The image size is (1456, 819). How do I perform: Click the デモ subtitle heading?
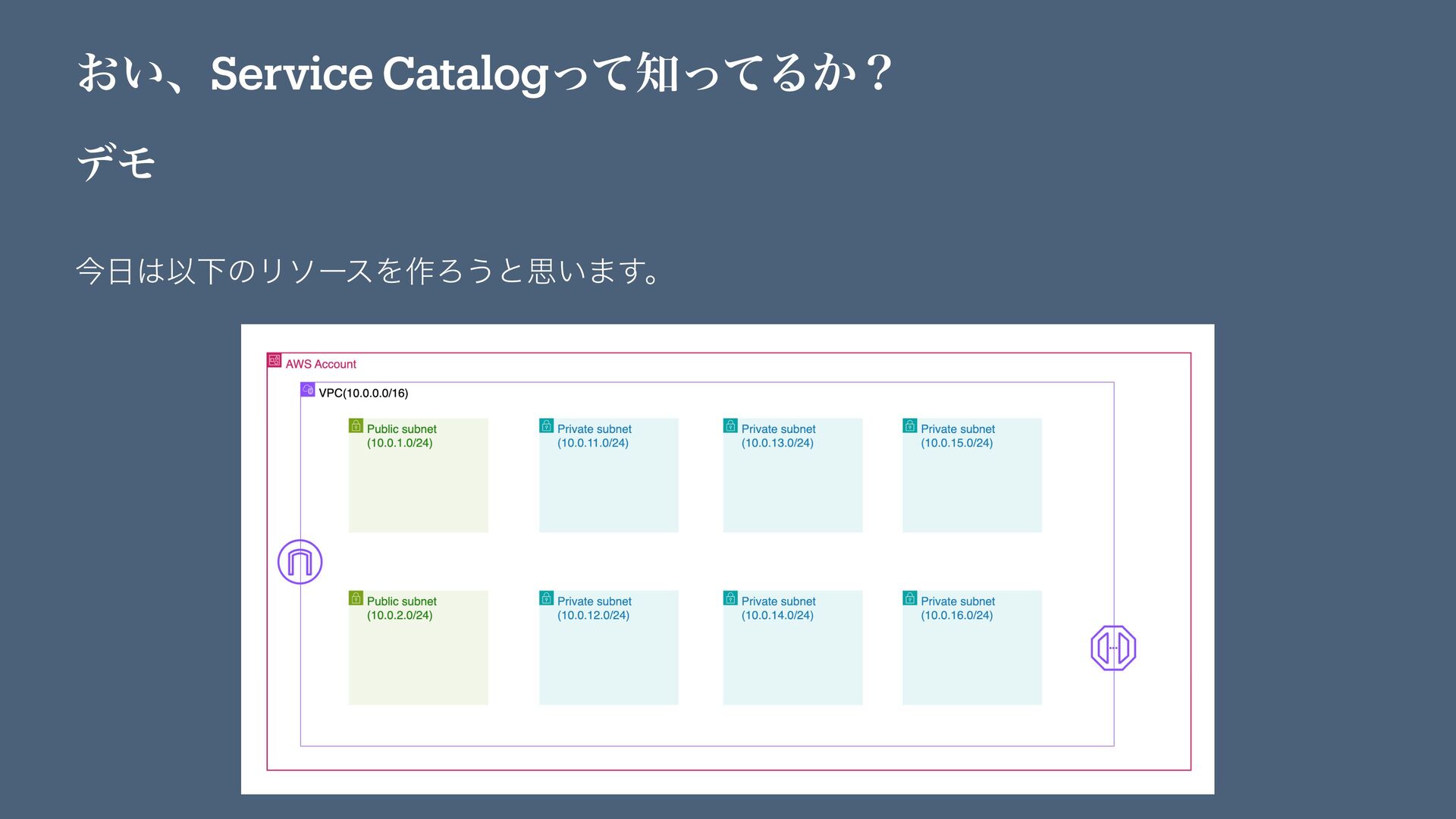pyautogui.click(x=117, y=162)
